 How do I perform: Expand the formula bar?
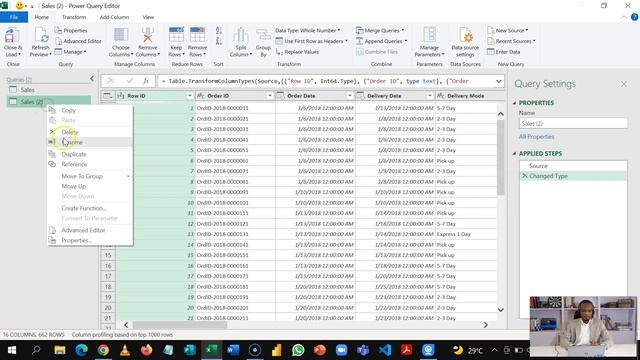pos(499,81)
